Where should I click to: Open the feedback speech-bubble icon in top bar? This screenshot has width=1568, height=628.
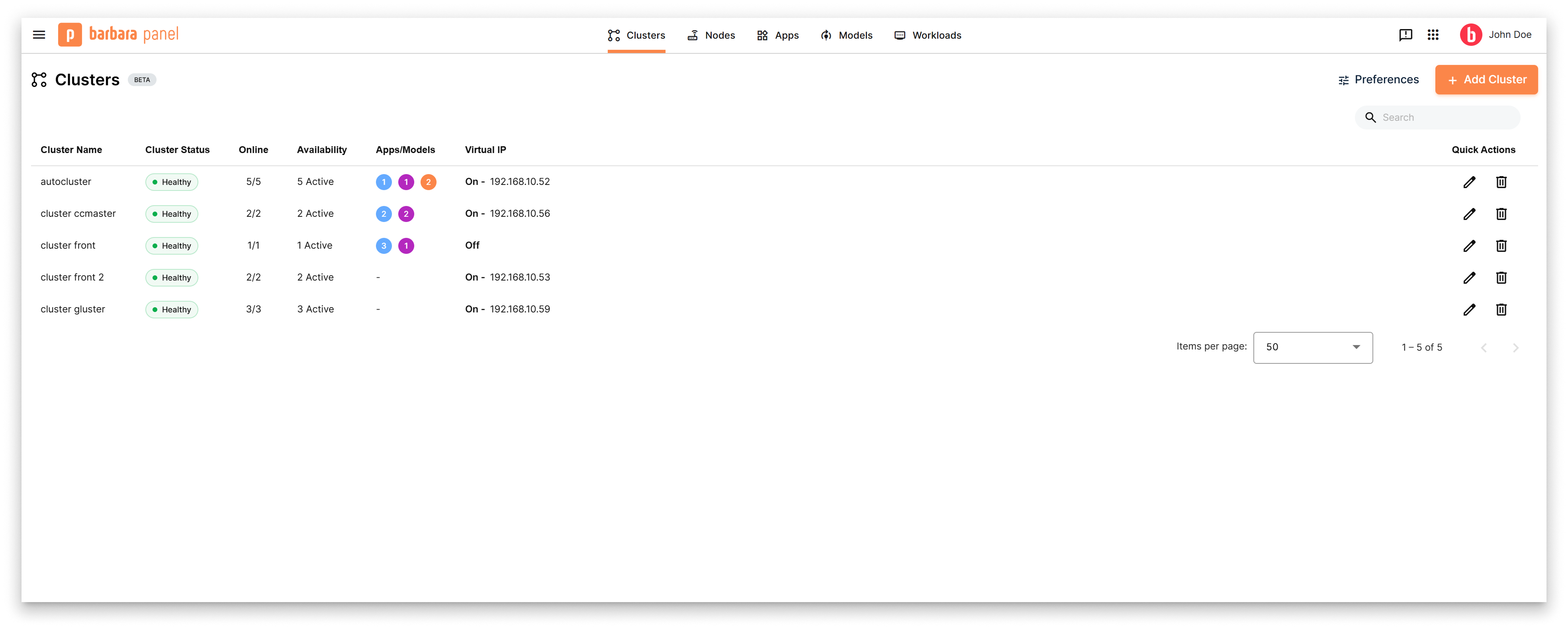[1406, 35]
